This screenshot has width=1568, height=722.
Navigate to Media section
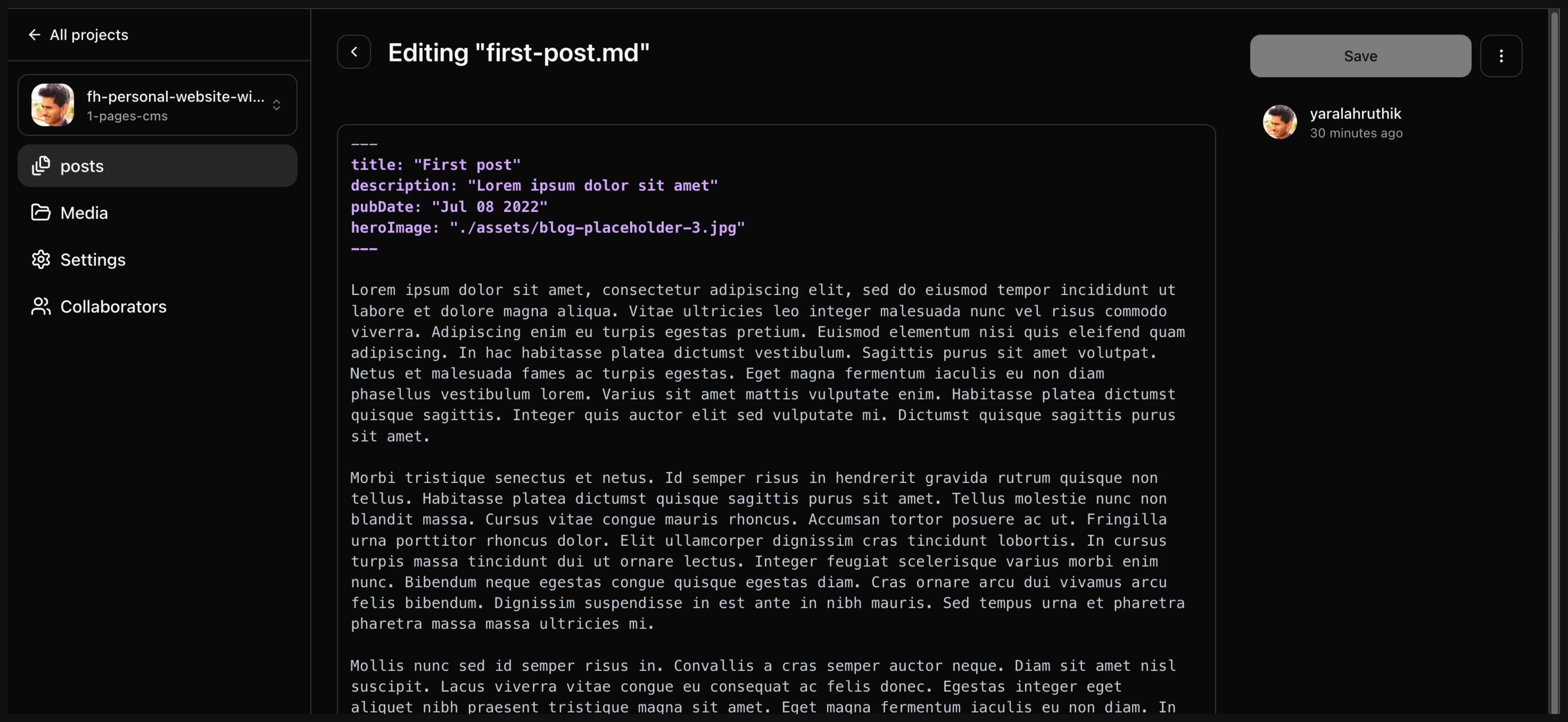pos(84,213)
